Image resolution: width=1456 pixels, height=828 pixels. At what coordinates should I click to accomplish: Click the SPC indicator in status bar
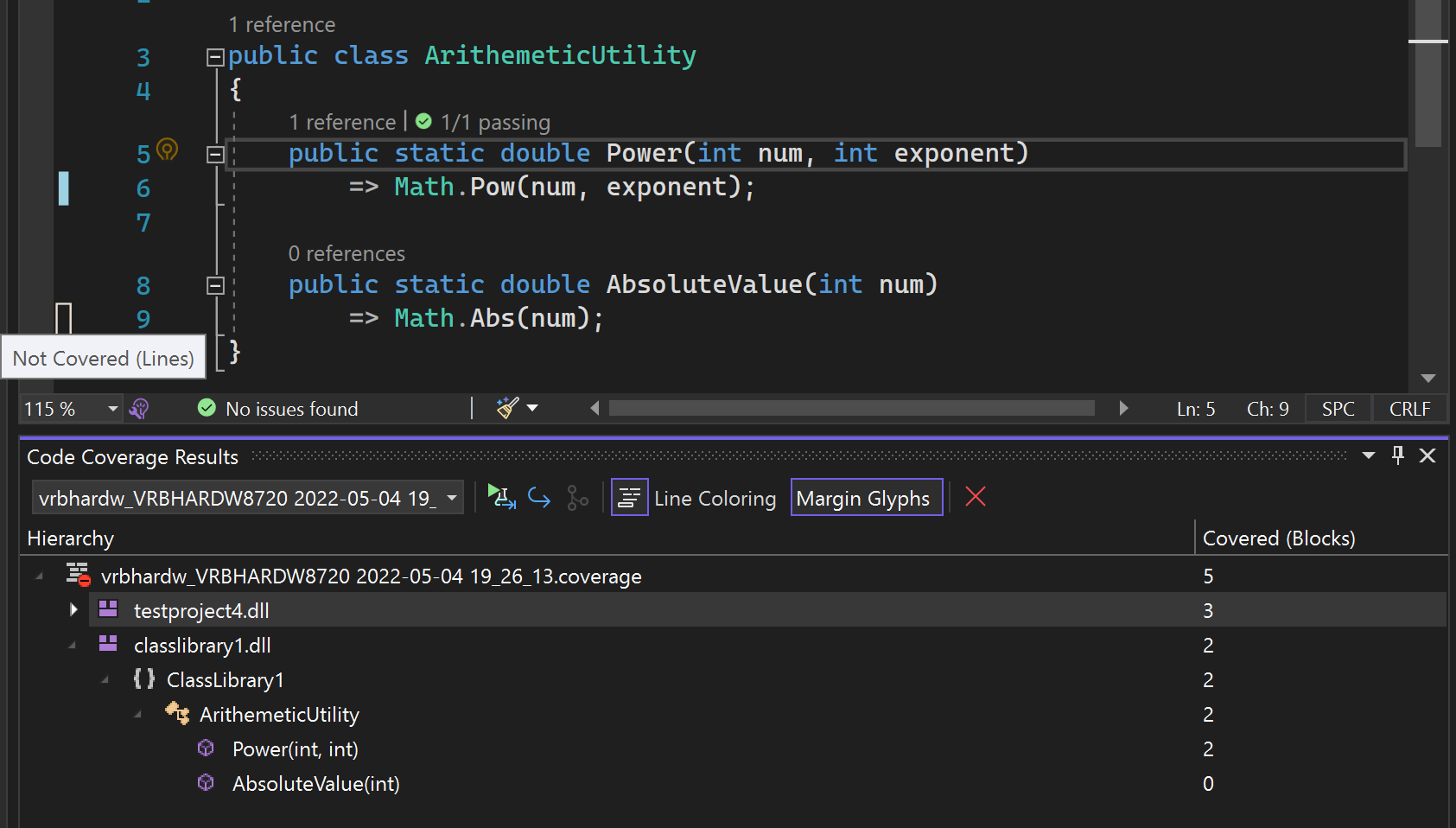pyautogui.click(x=1338, y=408)
